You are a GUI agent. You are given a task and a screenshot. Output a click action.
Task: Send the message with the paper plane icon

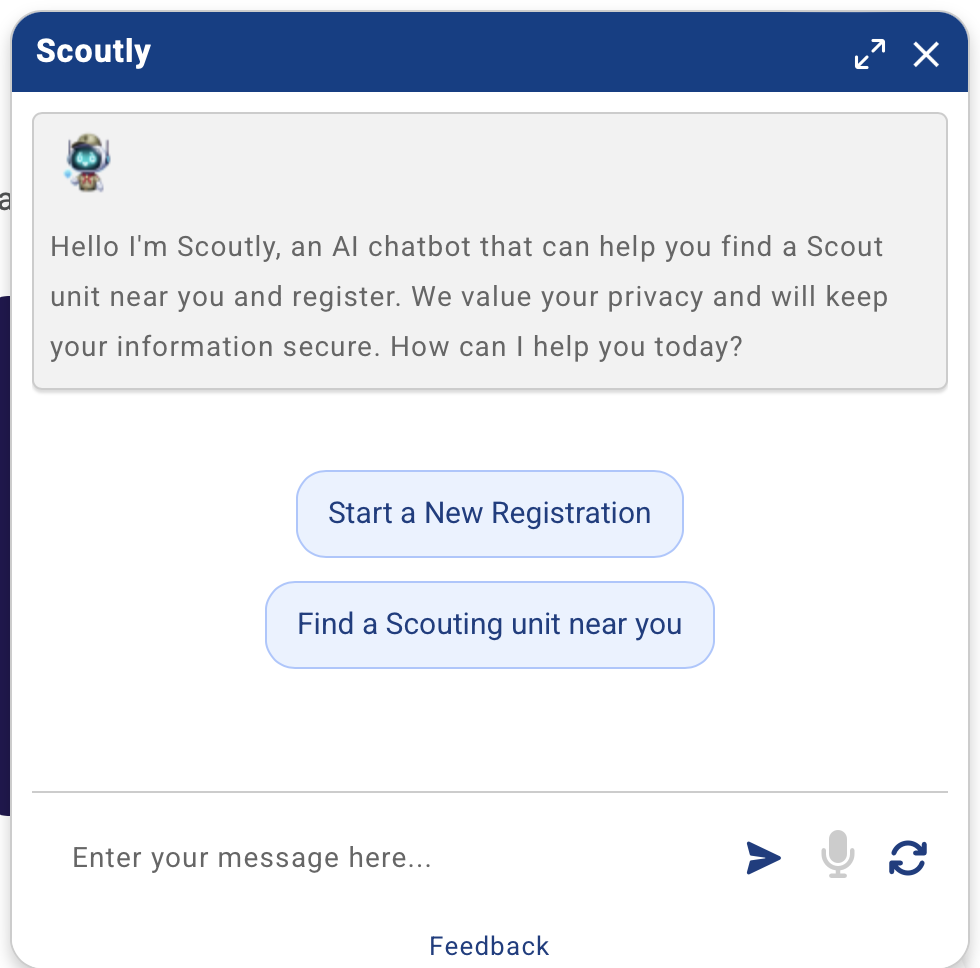coord(763,857)
